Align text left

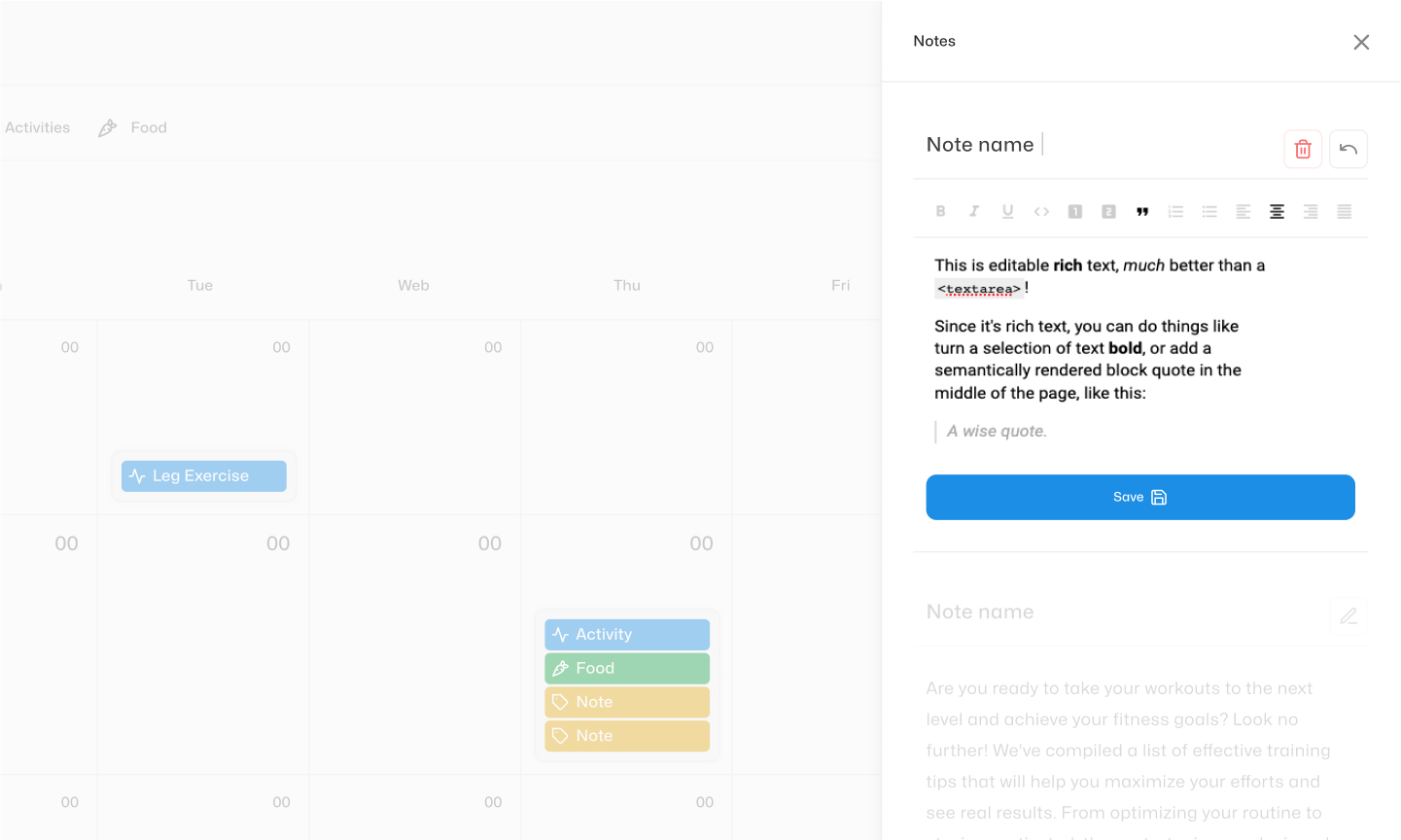pyautogui.click(x=1243, y=211)
